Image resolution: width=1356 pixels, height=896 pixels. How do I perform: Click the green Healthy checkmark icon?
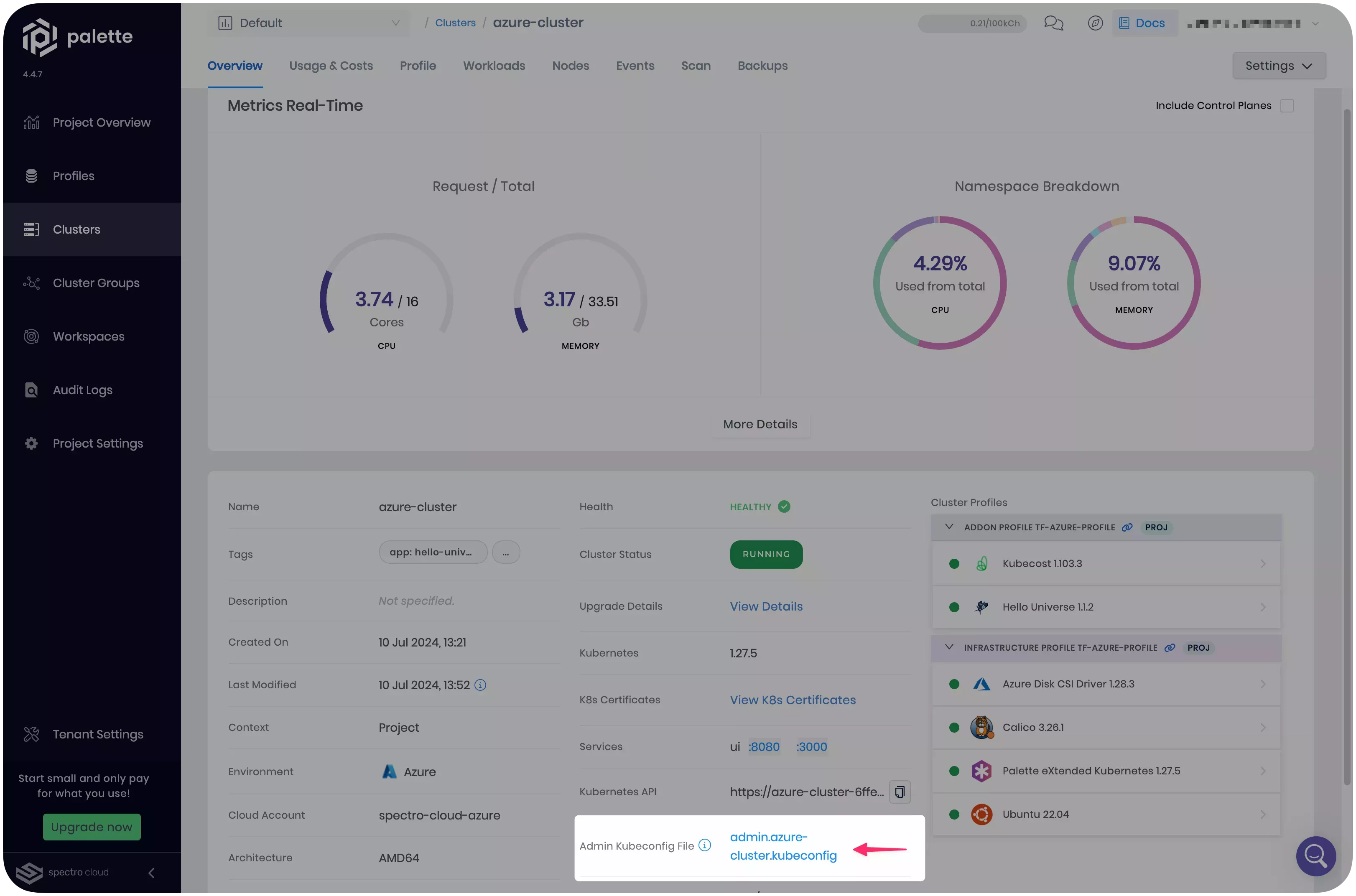(784, 507)
